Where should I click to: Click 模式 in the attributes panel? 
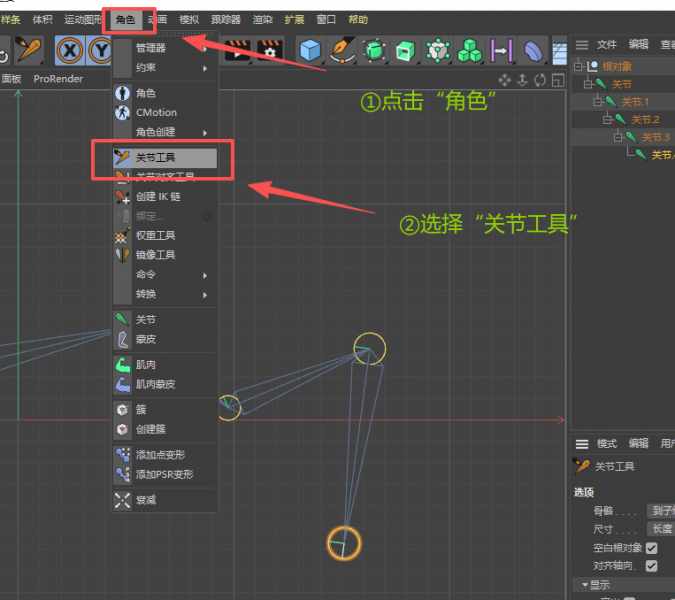[607, 443]
